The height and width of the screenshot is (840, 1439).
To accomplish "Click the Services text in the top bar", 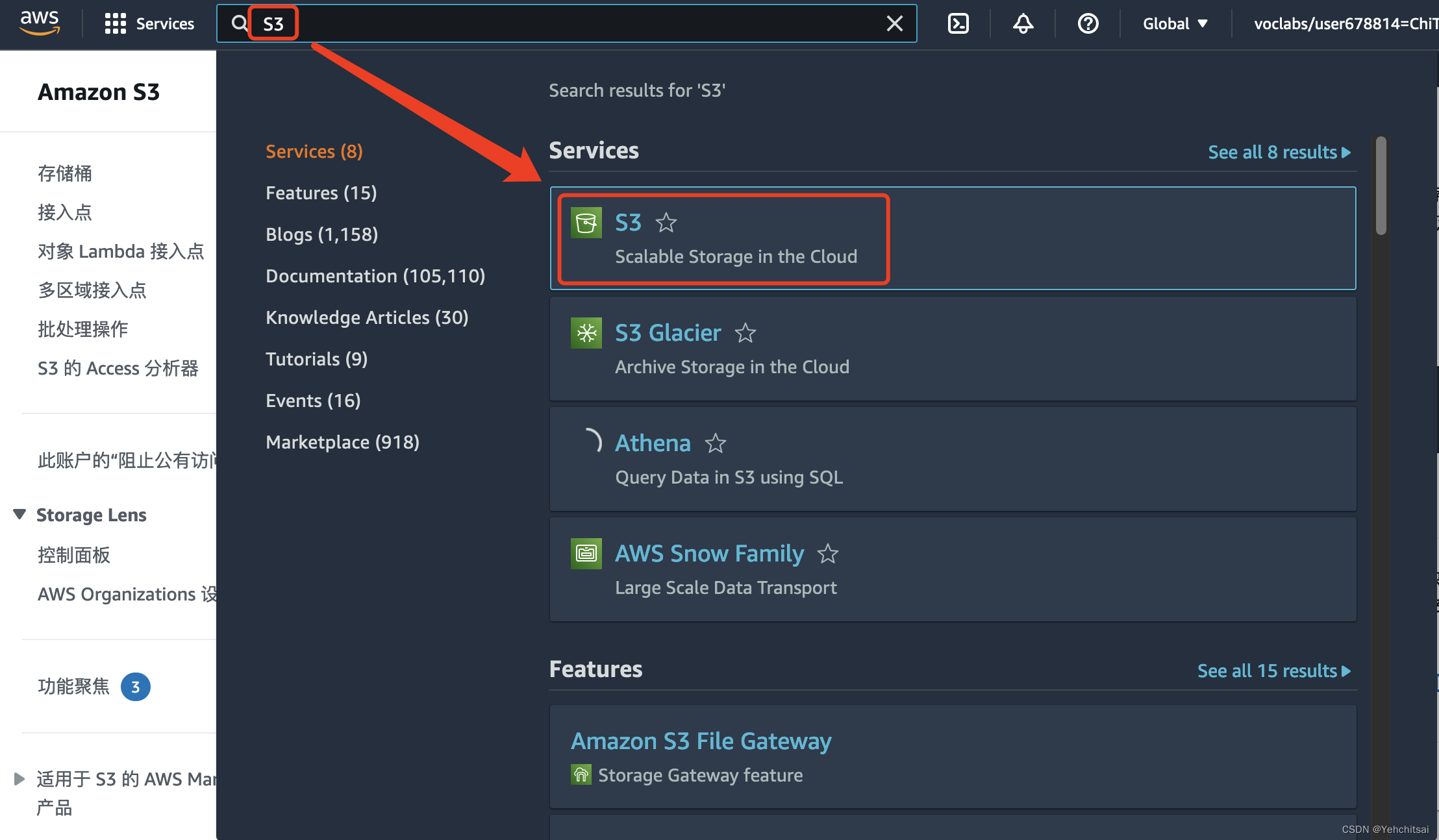I will click(165, 23).
